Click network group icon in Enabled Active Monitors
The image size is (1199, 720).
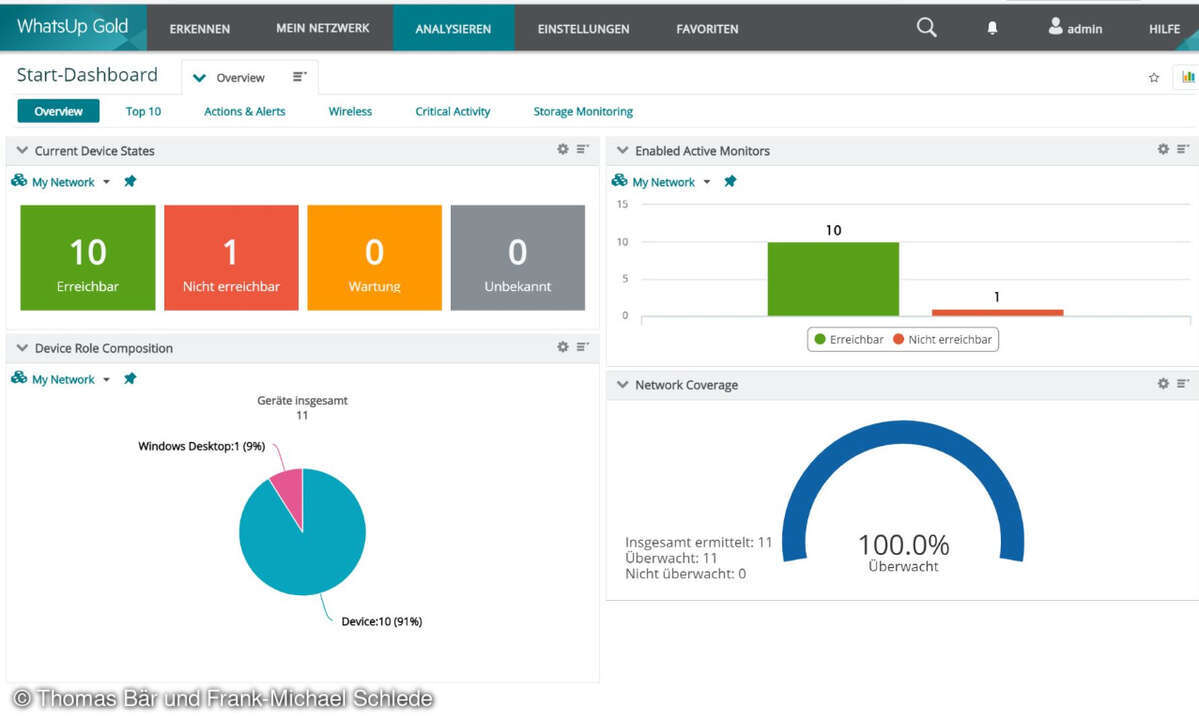click(x=619, y=180)
